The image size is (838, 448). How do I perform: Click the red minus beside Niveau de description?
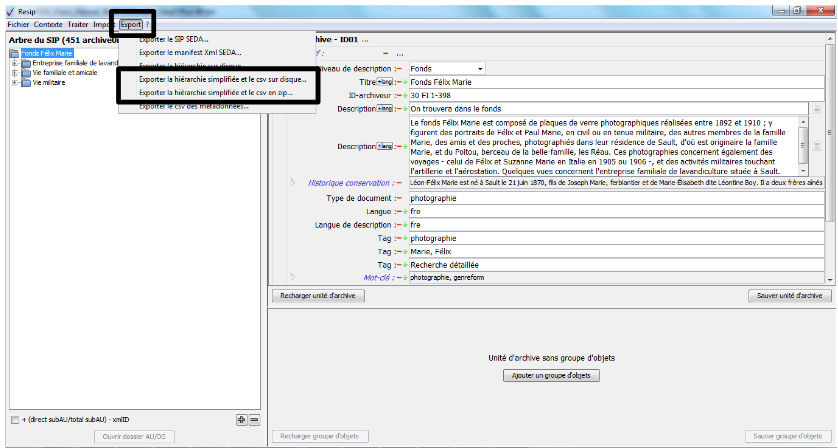(x=398, y=68)
